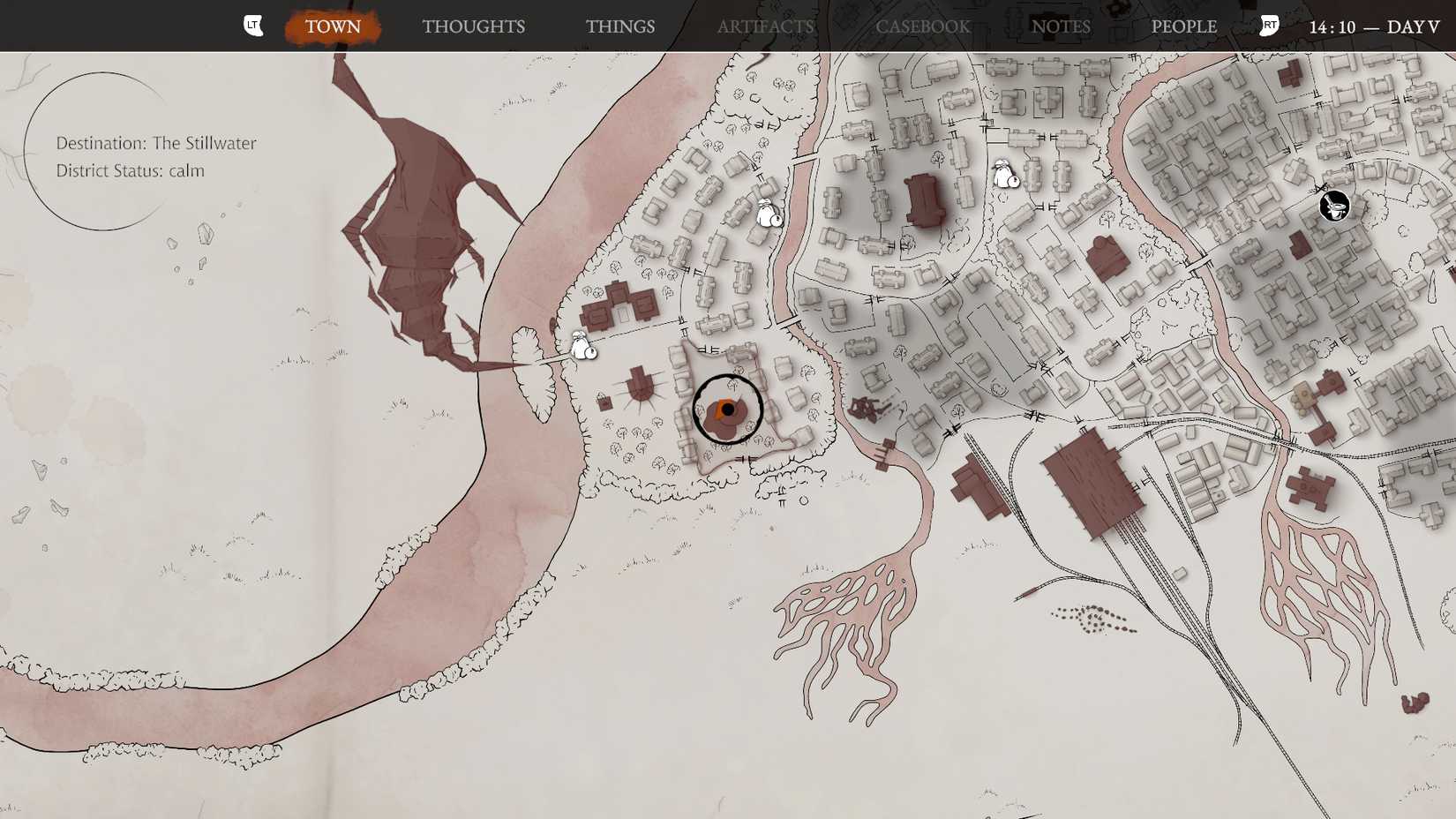The width and height of the screenshot is (1456, 819).
Task: Click the orange waypoint inside the destination circle
Action: [x=727, y=409]
